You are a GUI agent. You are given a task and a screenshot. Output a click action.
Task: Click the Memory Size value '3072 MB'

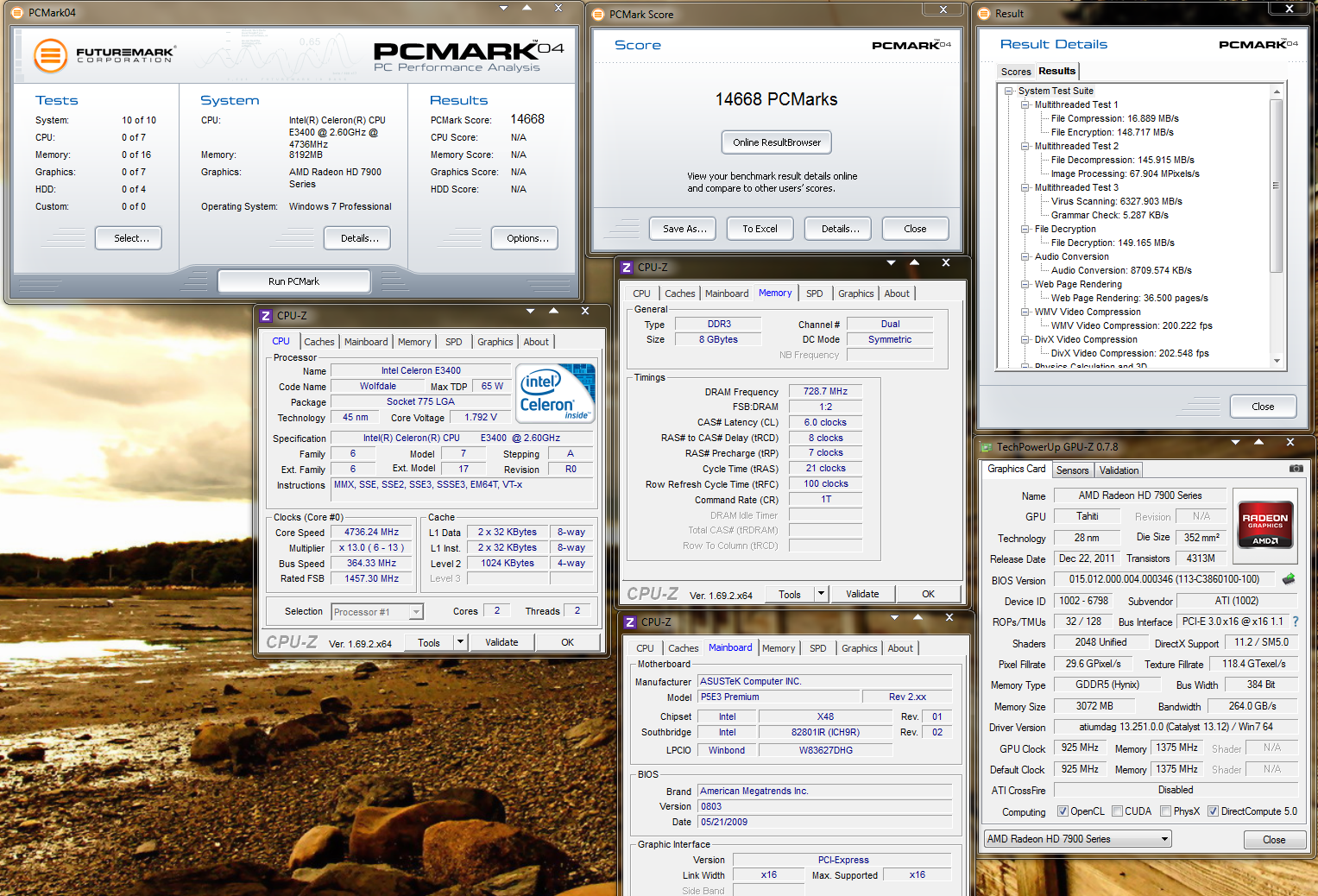(x=1094, y=706)
